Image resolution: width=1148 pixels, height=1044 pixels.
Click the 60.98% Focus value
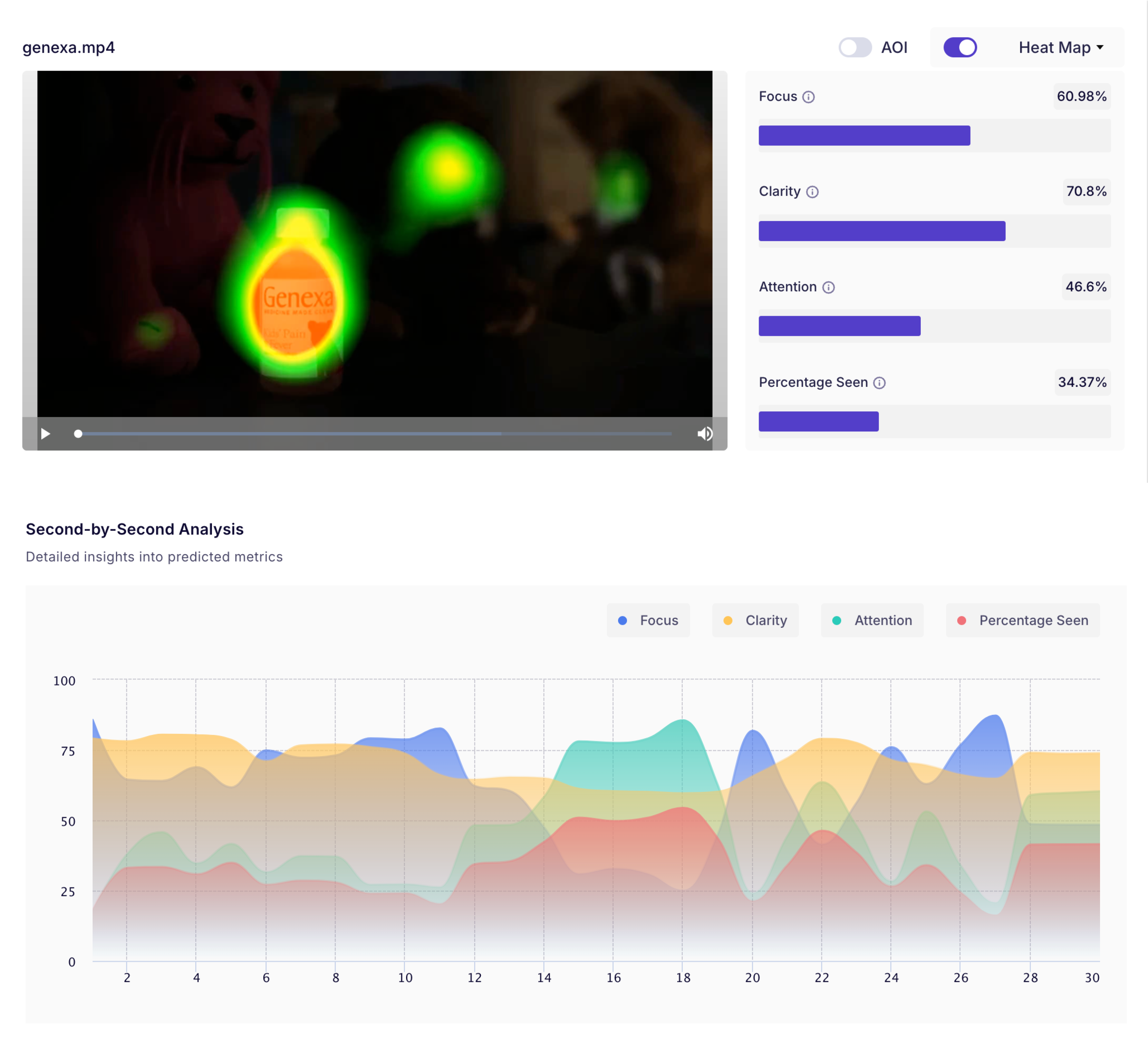(x=1082, y=96)
